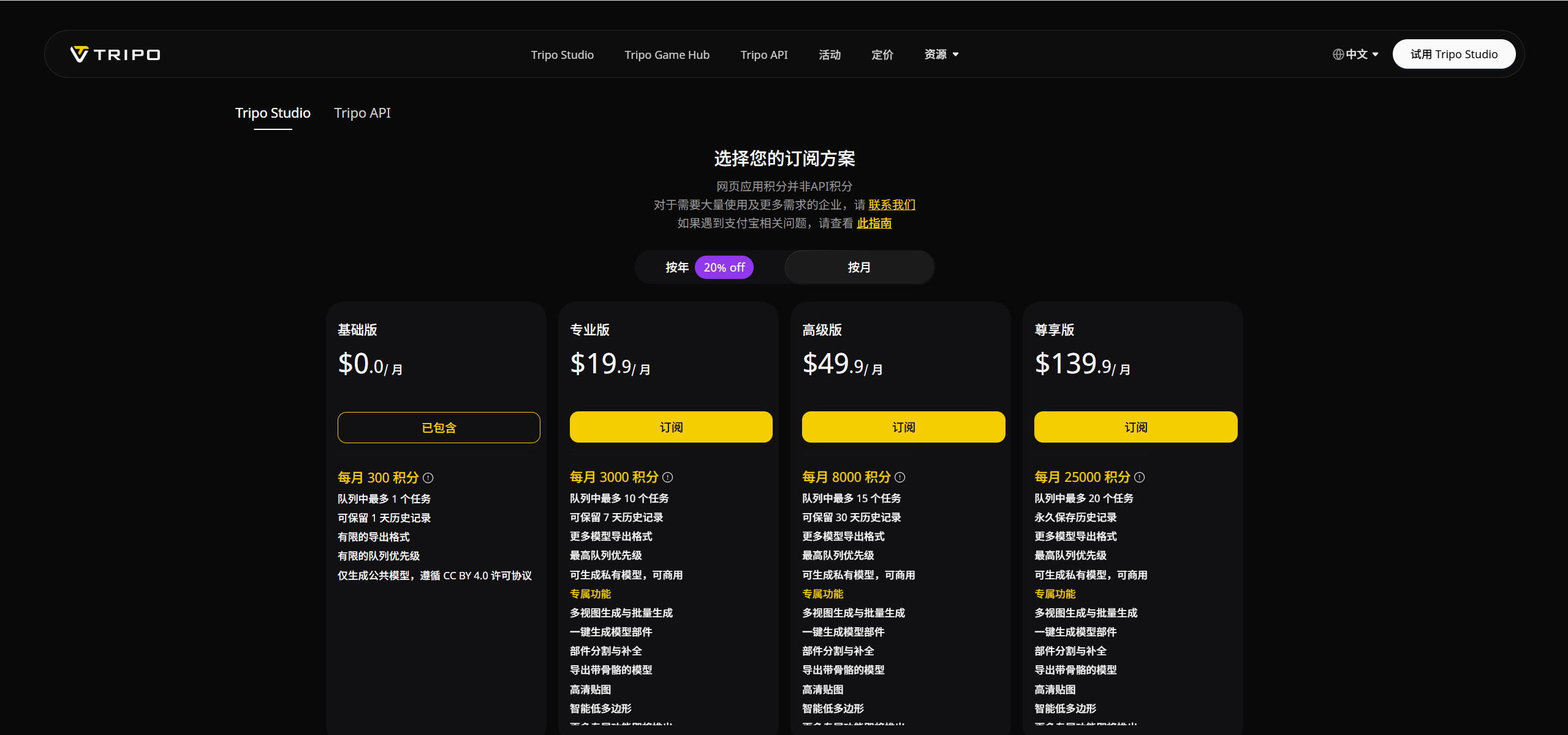The image size is (1568, 735).
Task: Open Tripo Game Hub from navigation
Action: tap(667, 55)
